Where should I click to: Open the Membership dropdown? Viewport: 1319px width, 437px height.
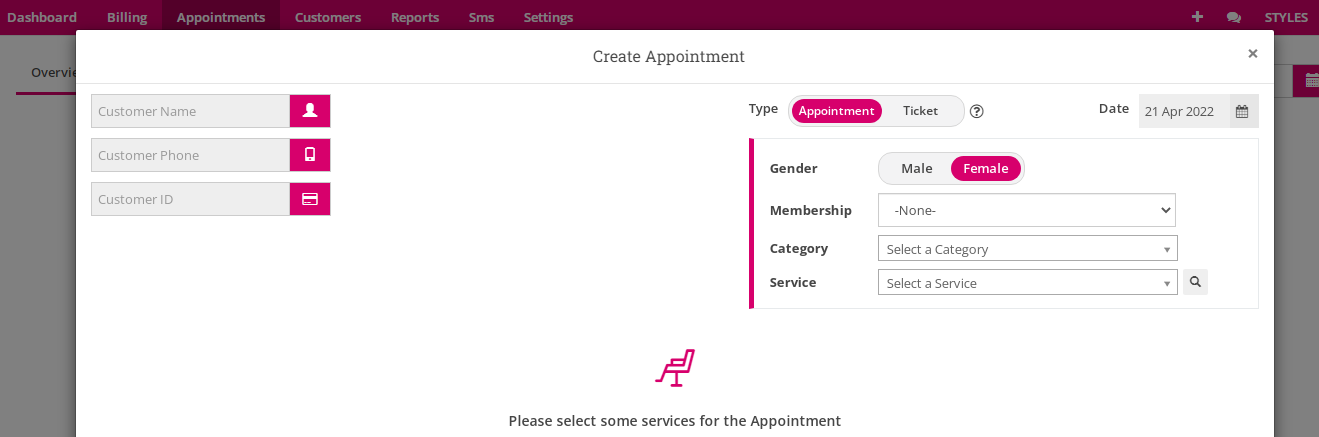[x=1027, y=211]
